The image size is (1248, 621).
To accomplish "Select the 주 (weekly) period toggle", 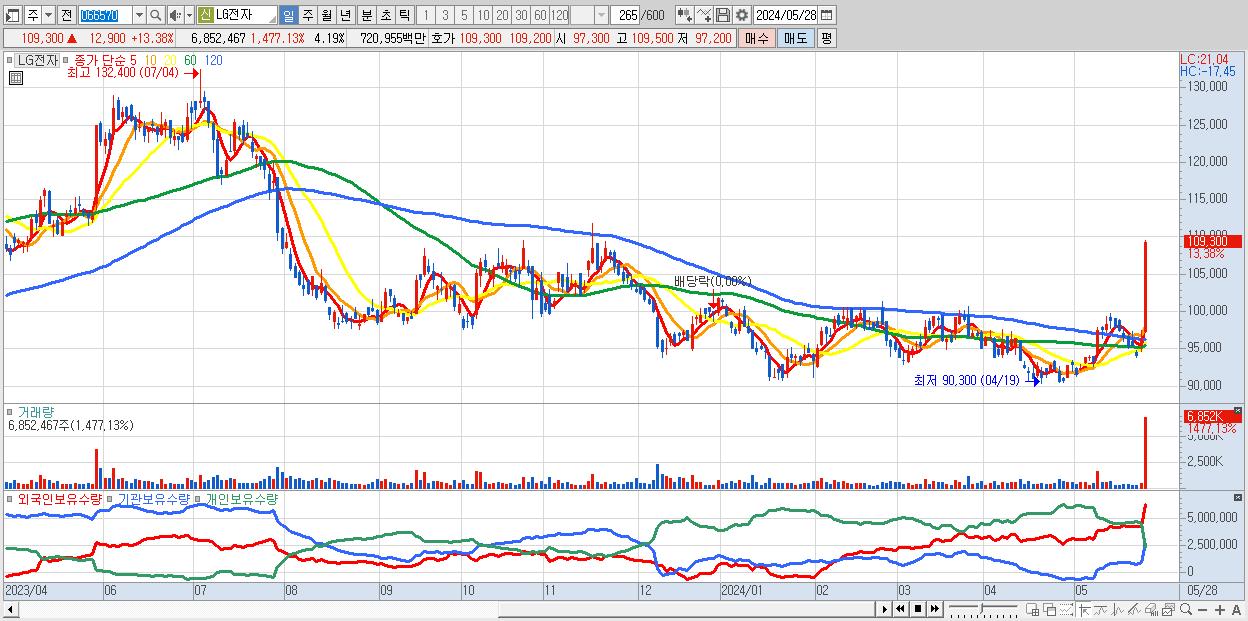I will tap(307, 15).
